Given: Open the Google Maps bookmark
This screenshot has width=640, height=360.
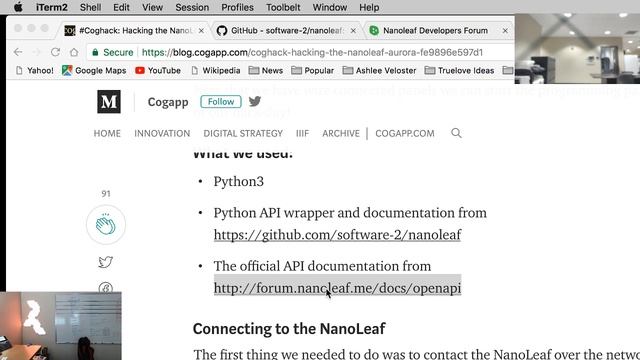Looking at the screenshot, I should pyautogui.click(x=94, y=70).
